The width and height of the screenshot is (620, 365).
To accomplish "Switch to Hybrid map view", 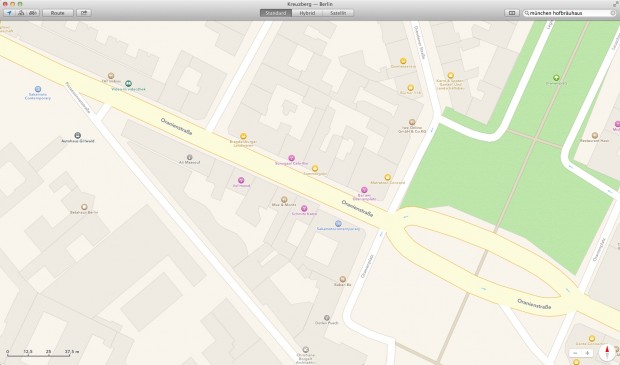I will [307, 13].
